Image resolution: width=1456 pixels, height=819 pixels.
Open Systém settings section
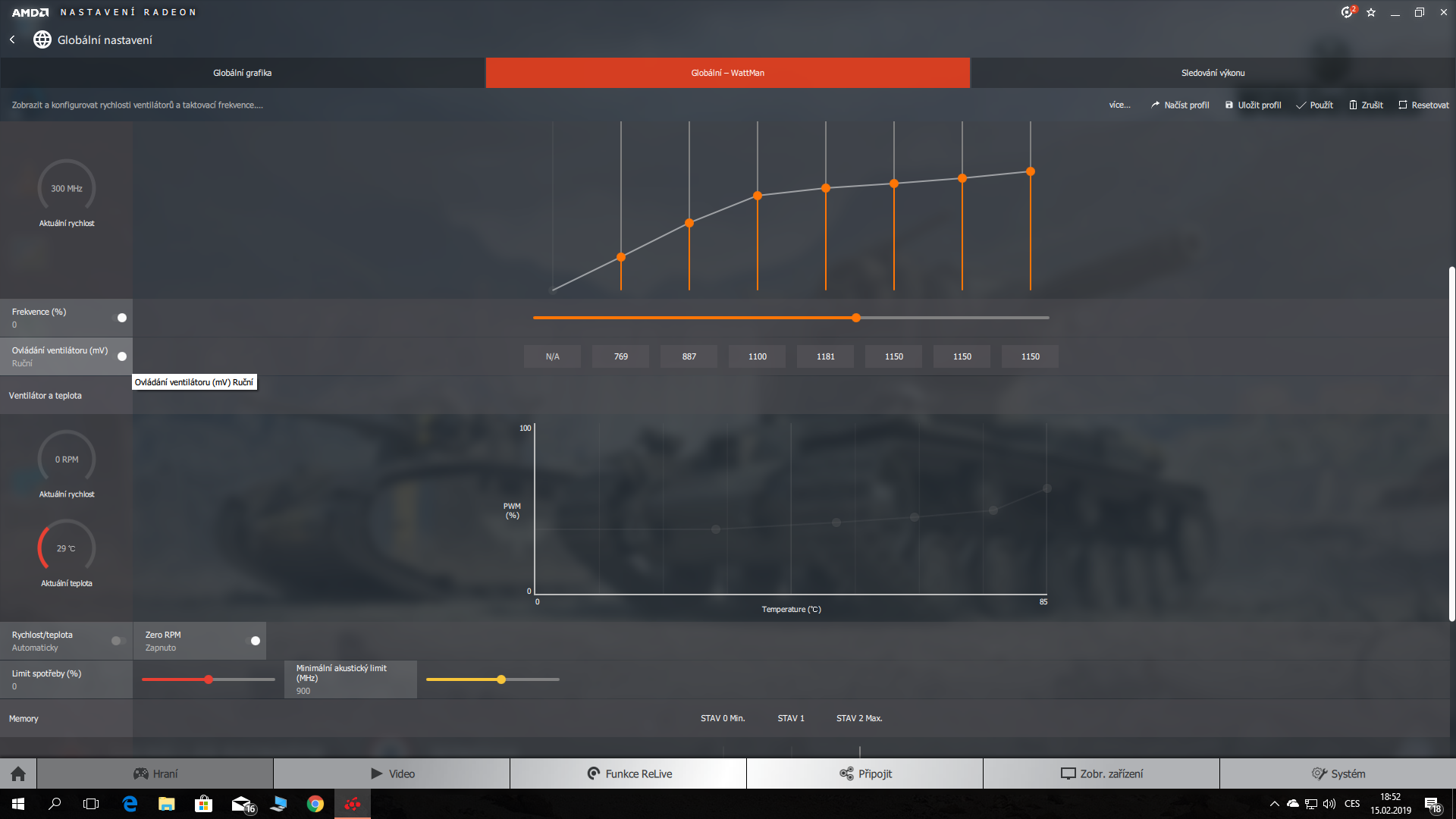(x=1338, y=773)
